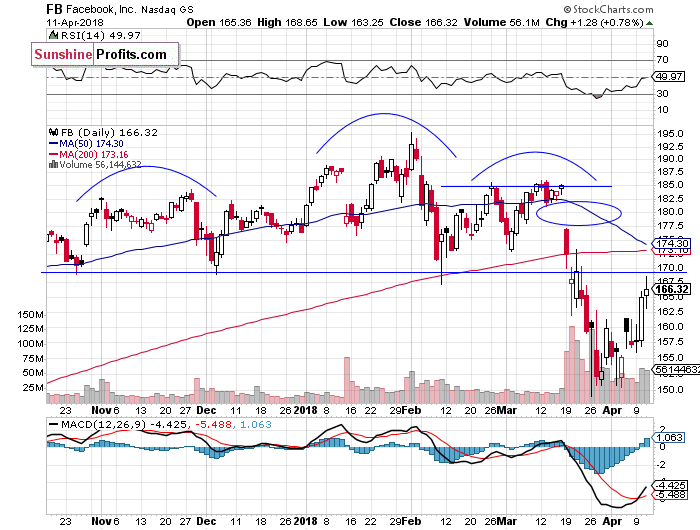The width and height of the screenshot is (700, 530).
Task: Click the StockCharts.com copyright text
Action: (608, 9)
